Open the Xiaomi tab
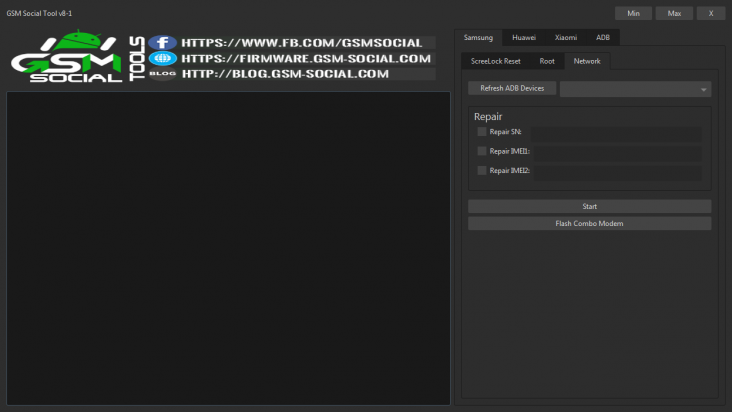 point(566,37)
